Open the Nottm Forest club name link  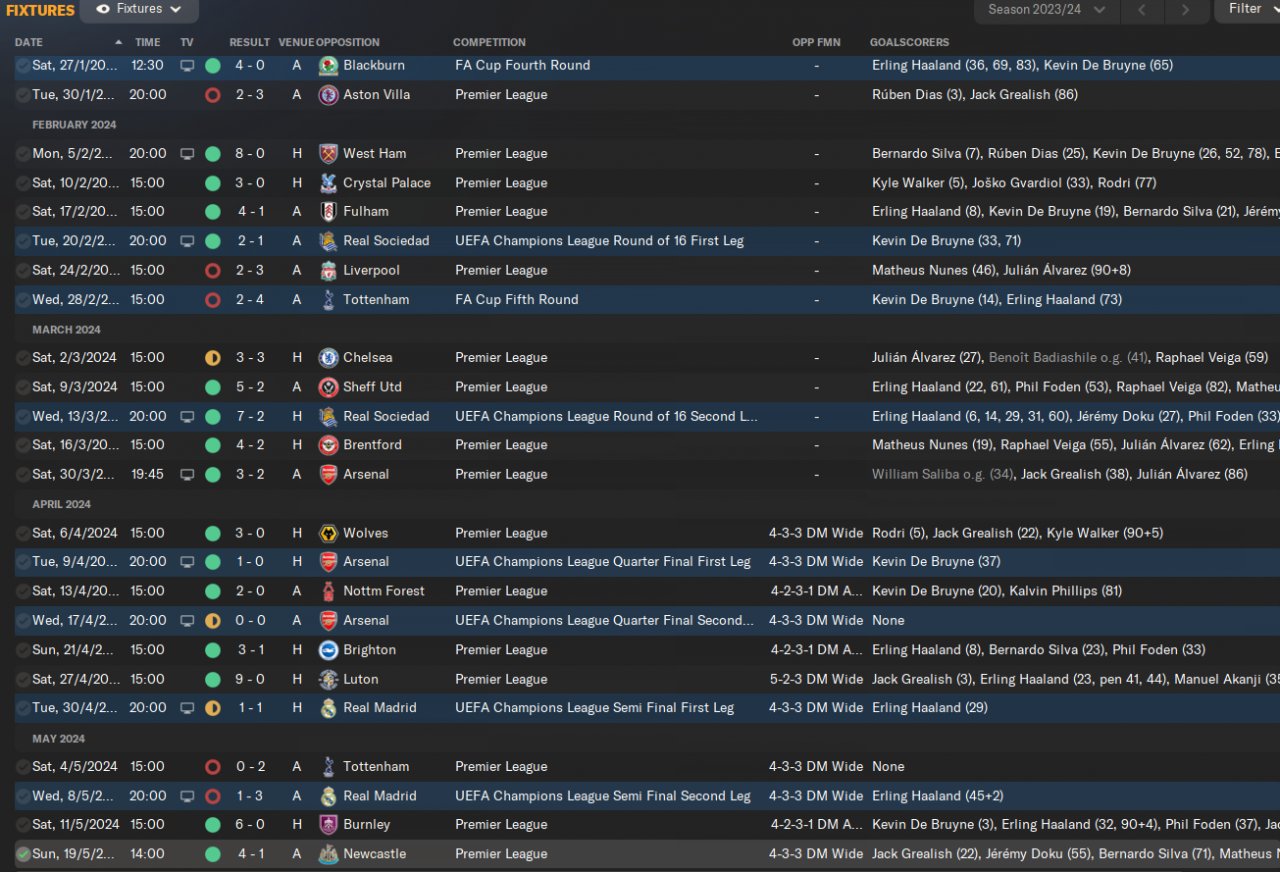click(384, 591)
